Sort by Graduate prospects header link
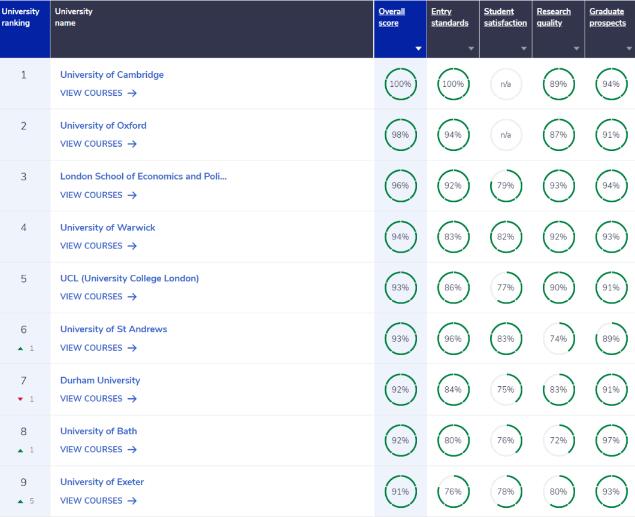The image size is (635, 517). tap(607, 17)
